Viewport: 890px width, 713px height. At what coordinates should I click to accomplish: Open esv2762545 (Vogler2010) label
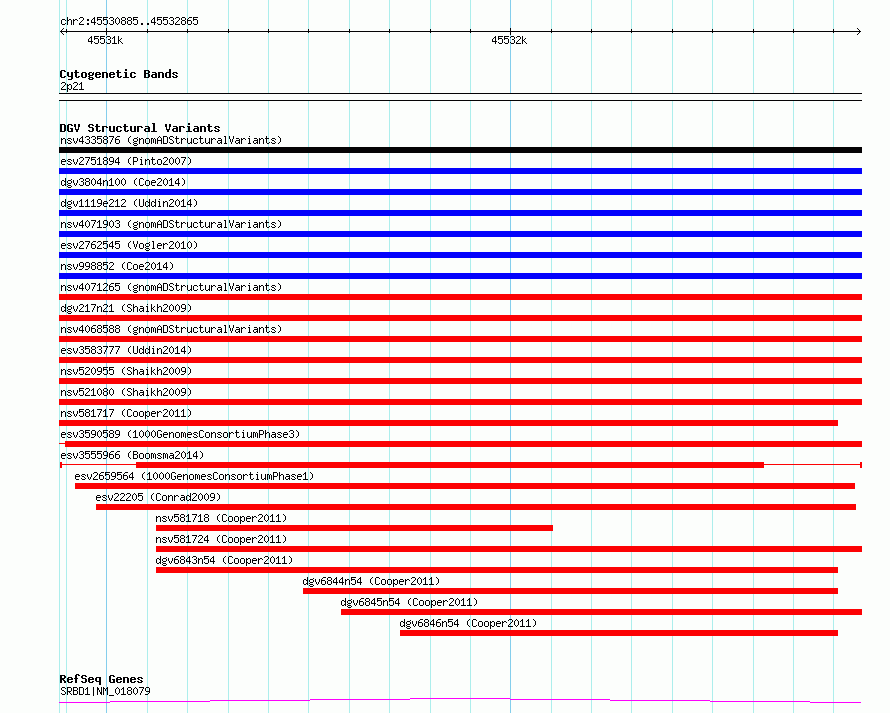129,245
